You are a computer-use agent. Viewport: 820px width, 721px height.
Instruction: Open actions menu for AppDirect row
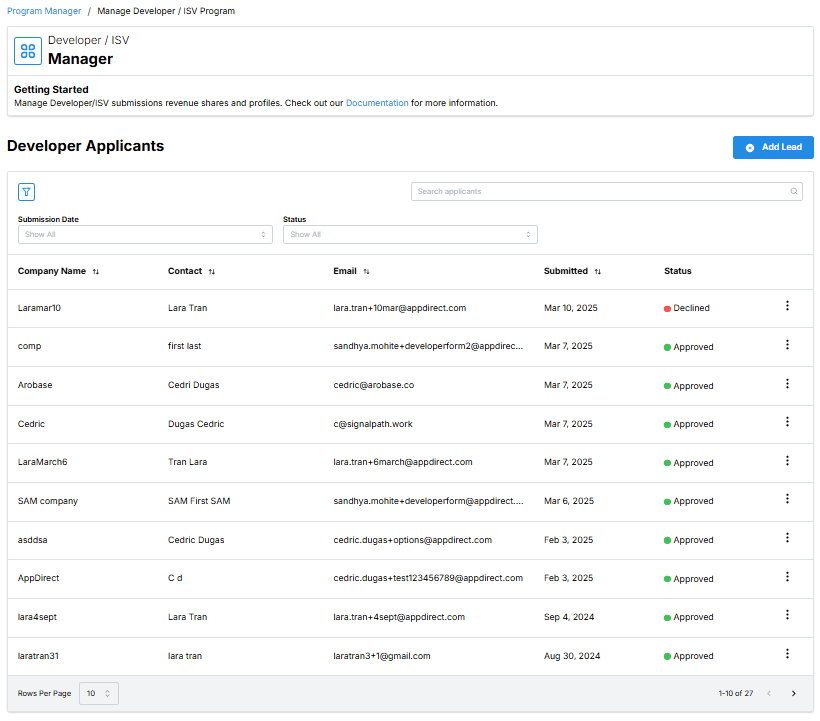(787, 577)
